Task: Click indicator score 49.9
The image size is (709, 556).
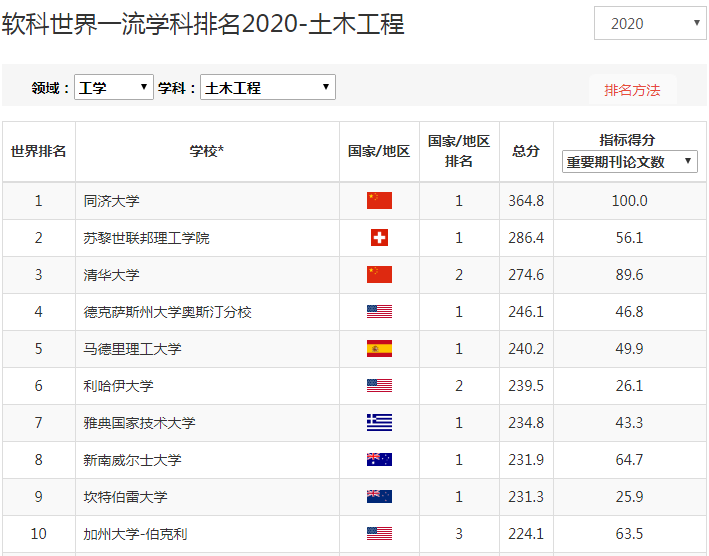Action: [x=629, y=349]
